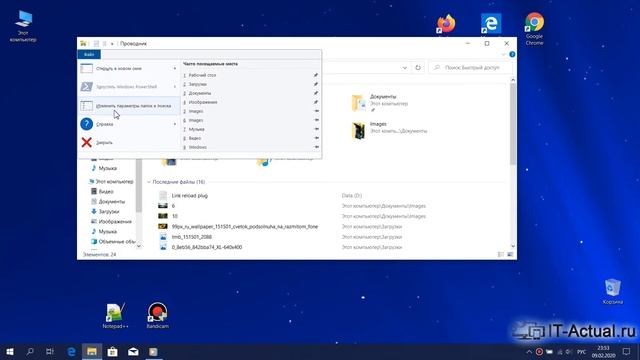Viewport: 640px width, 360px height.
Task: Click the File Explorer icon in the title bar
Action: pos(83,43)
